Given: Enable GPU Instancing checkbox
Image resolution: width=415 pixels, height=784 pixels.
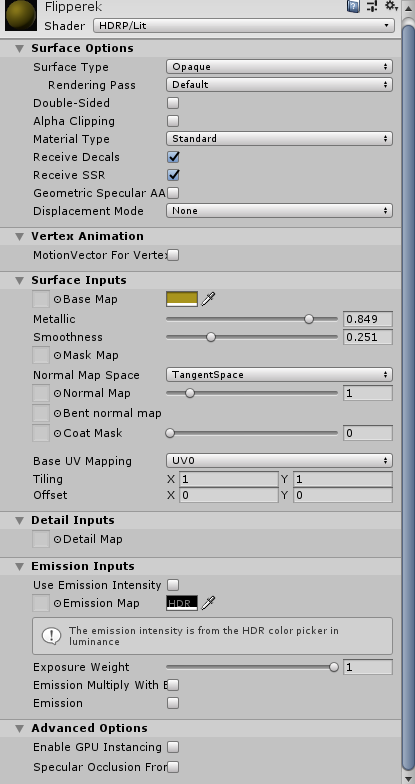Looking at the screenshot, I should pyautogui.click(x=173, y=747).
